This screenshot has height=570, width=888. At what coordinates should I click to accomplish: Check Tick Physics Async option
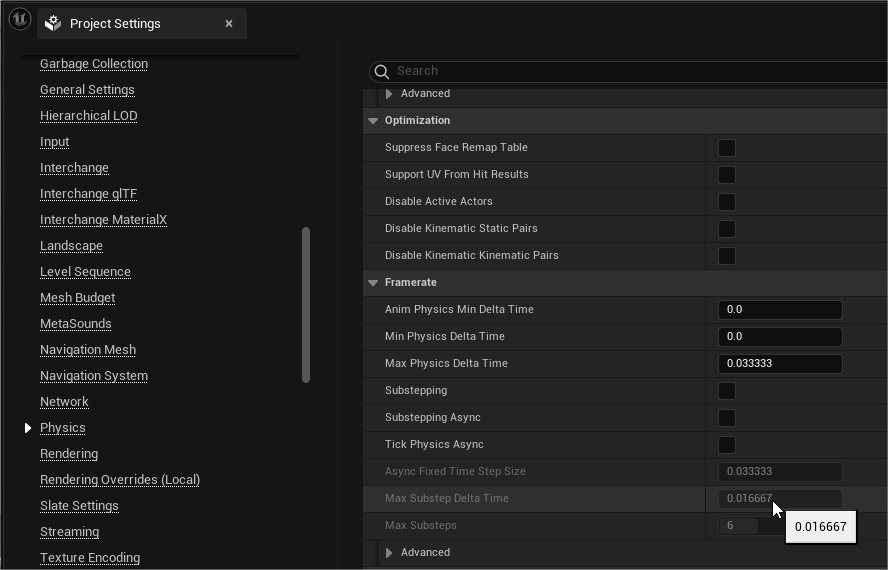click(727, 445)
